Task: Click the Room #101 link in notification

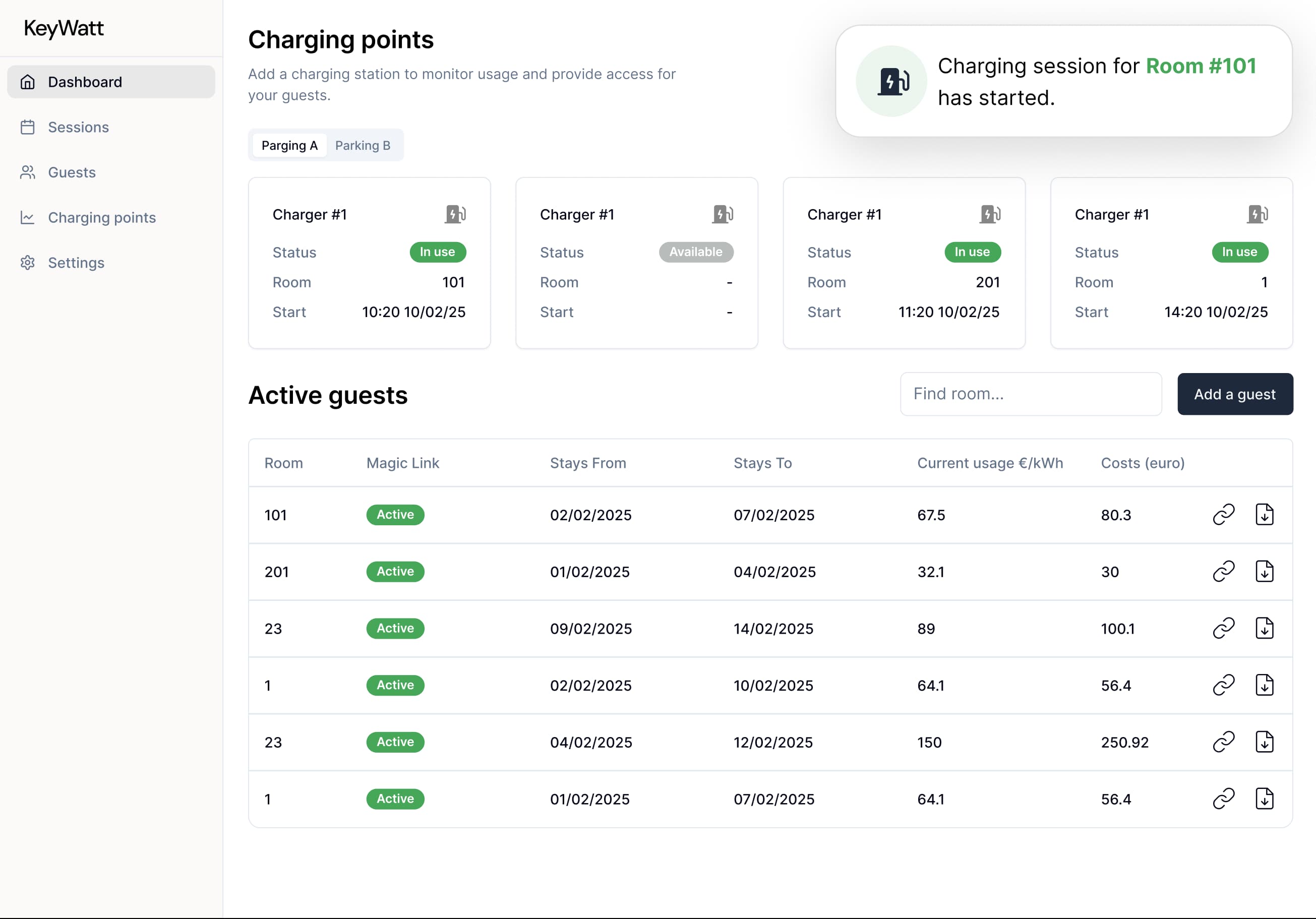Action: pos(1201,66)
